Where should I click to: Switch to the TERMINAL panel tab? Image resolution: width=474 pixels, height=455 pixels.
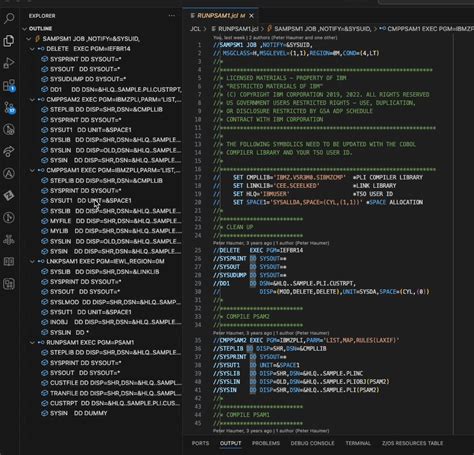click(x=358, y=443)
